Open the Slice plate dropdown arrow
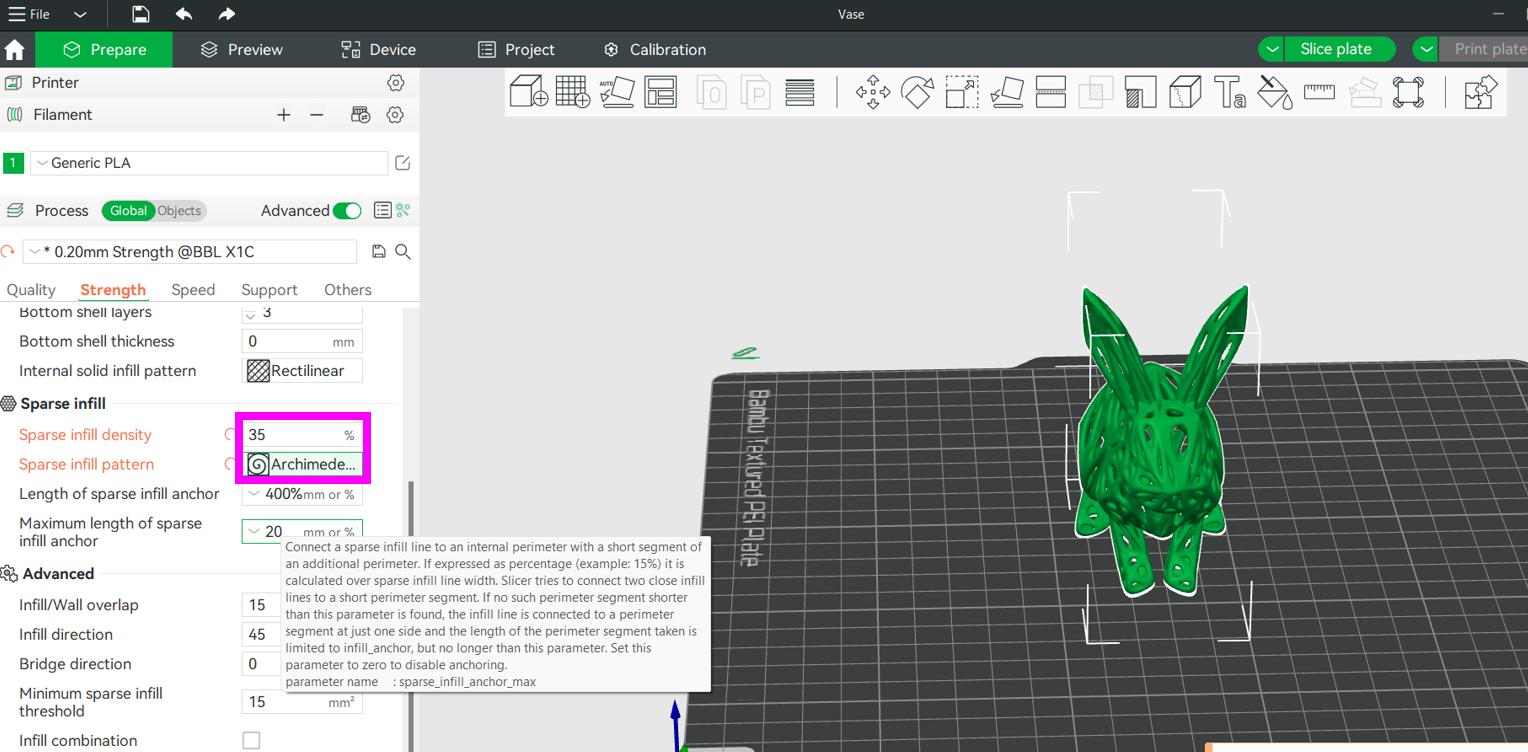1528x752 pixels. click(1271, 49)
